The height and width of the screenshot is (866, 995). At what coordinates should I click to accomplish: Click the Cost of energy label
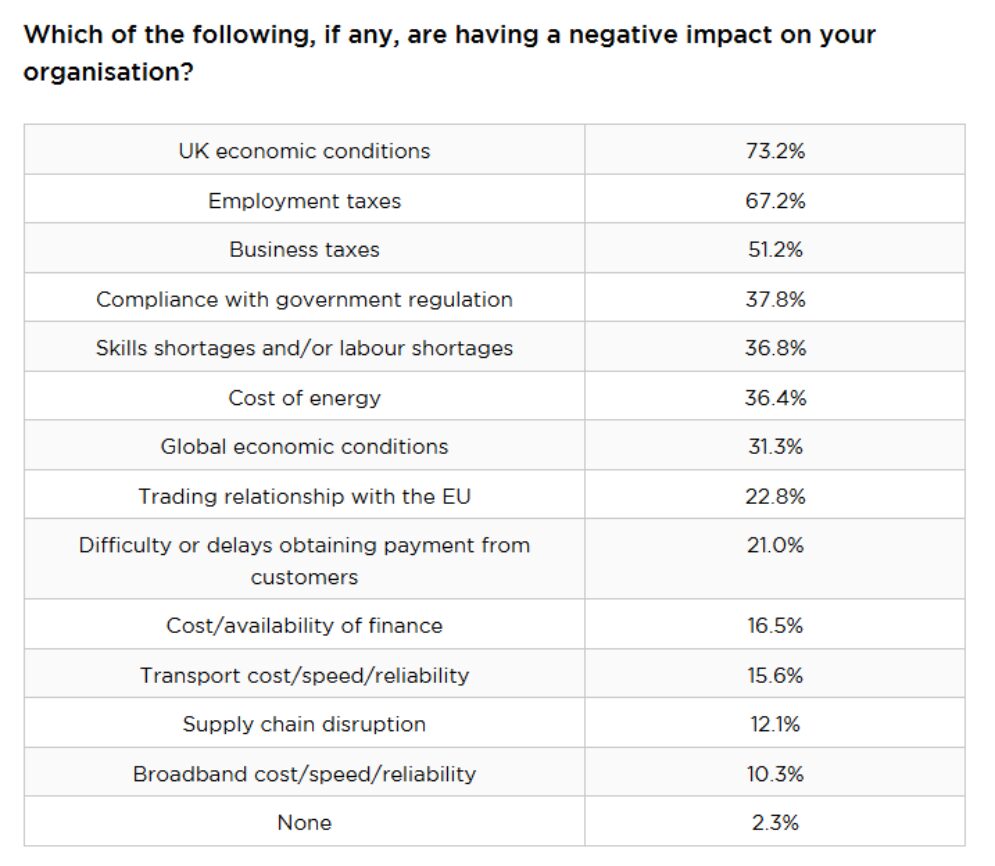[305, 398]
